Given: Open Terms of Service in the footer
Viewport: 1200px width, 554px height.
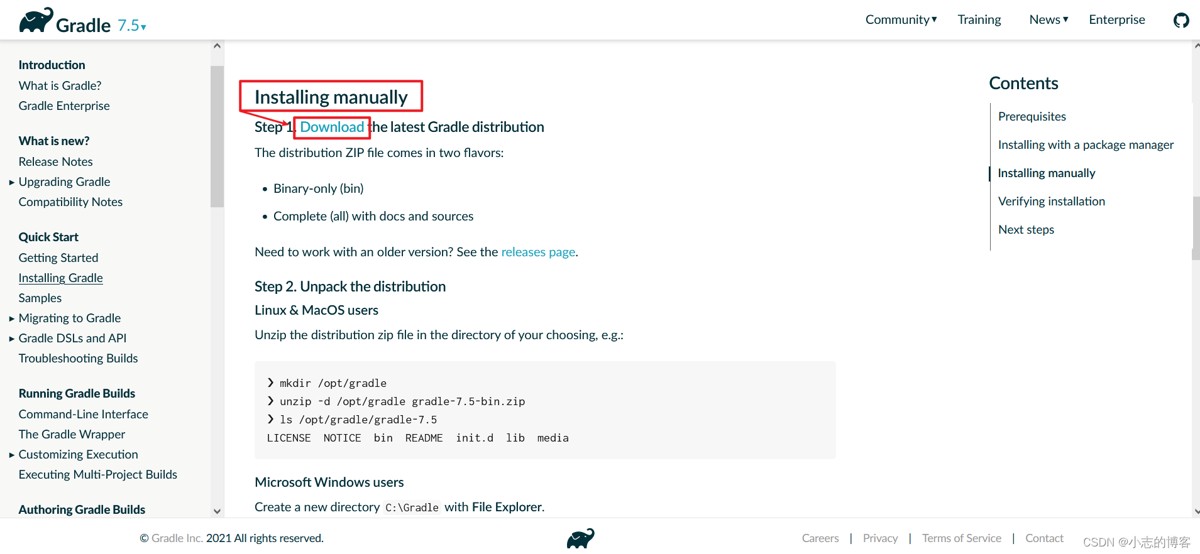Looking at the screenshot, I should pos(961,538).
